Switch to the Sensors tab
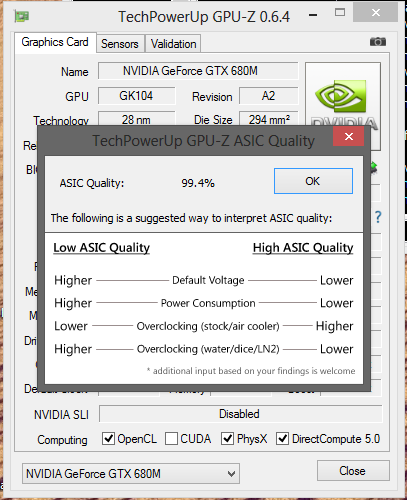The image size is (407, 500). point(120,44)
